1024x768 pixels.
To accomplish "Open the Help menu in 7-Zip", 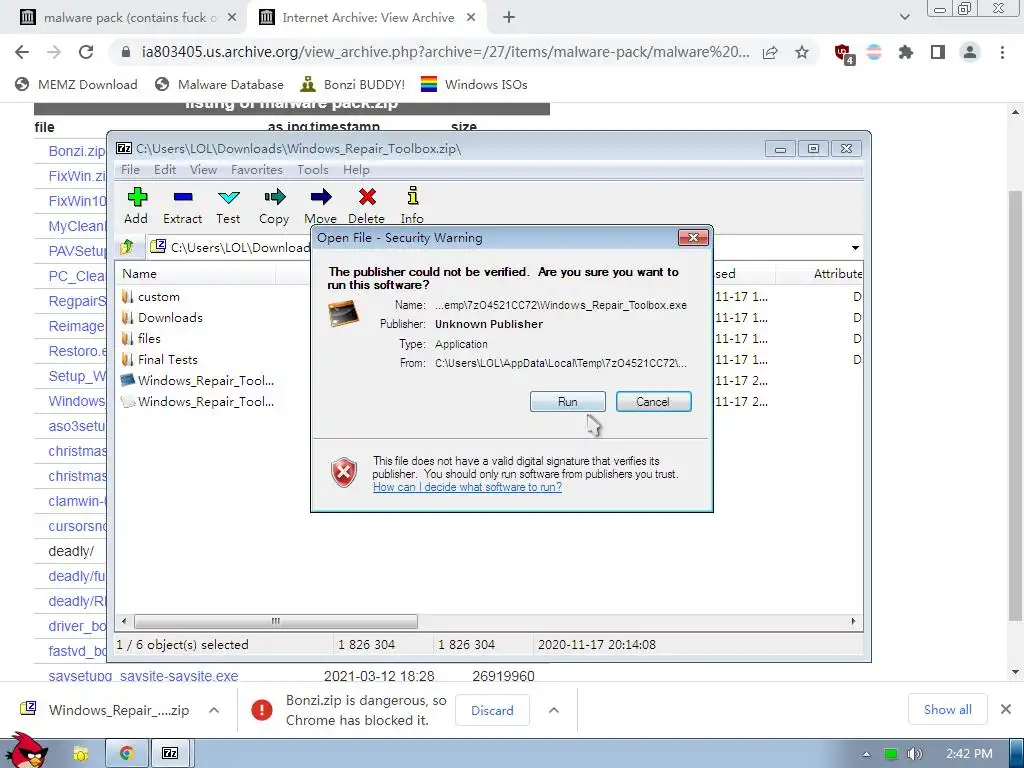I will click(x=356, y=170).
